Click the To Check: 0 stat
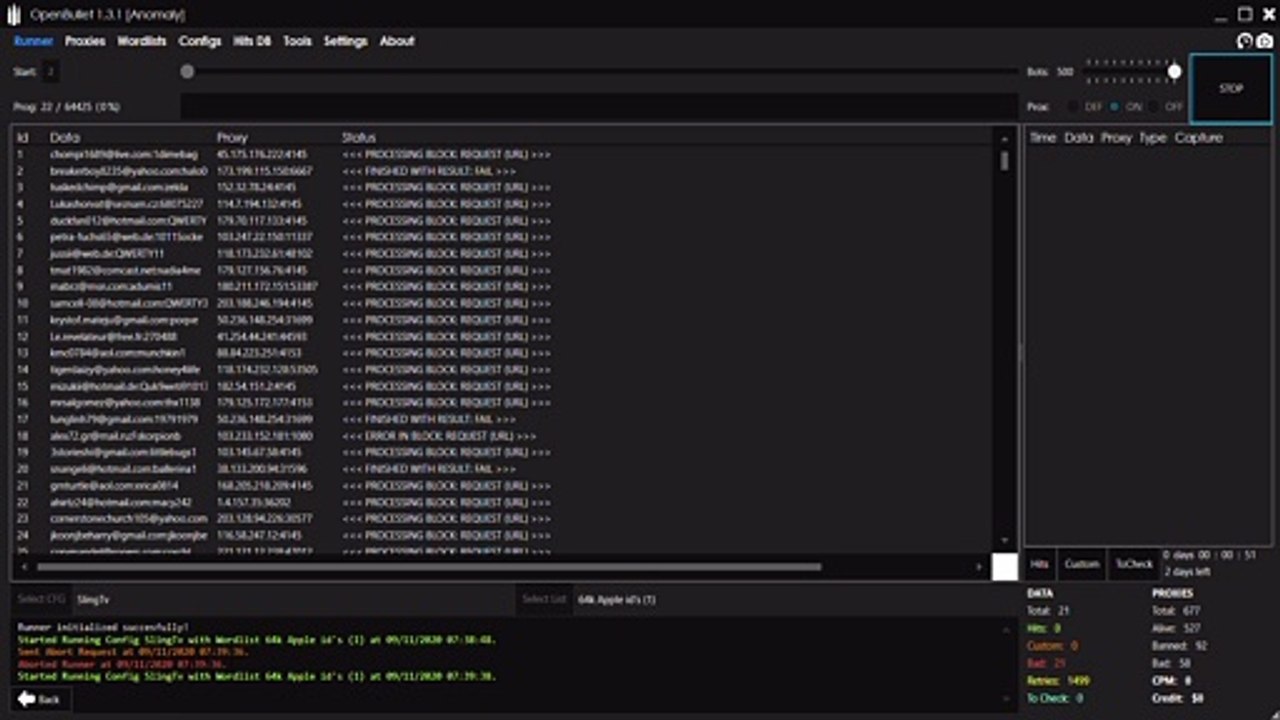1280x720 pixels. click(1056, 698)
